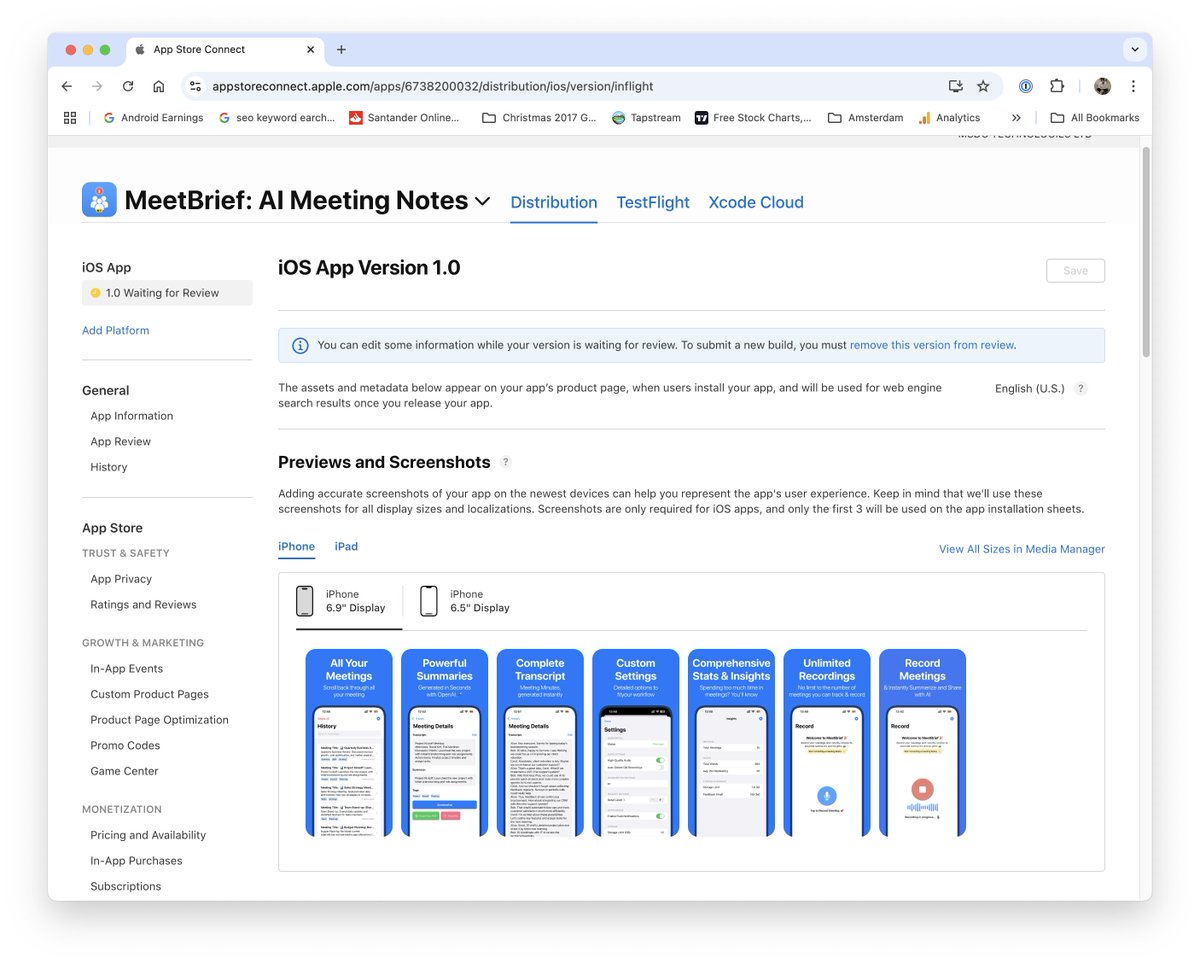Select 1.0 Waiting for Review version
The width and height of the screenshot is (1200, 964).
coord(167,293)
